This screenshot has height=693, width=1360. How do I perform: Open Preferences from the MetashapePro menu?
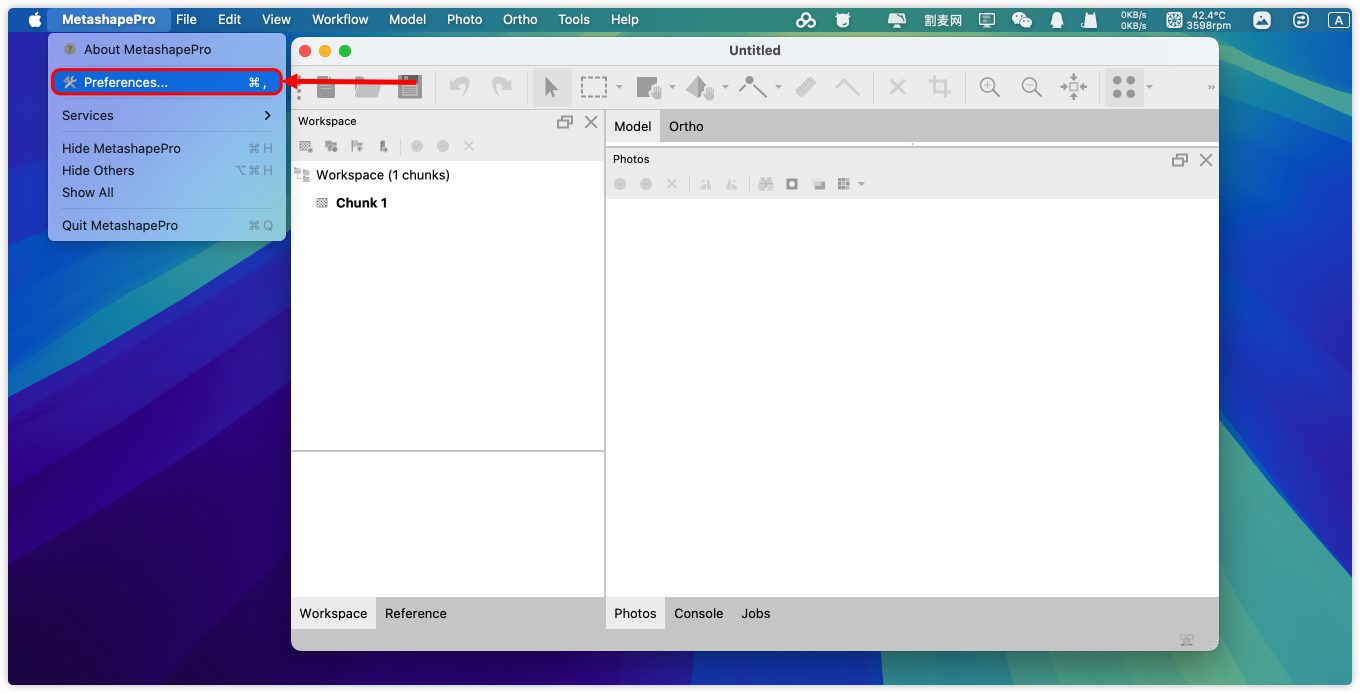click(x=167, y=82)
